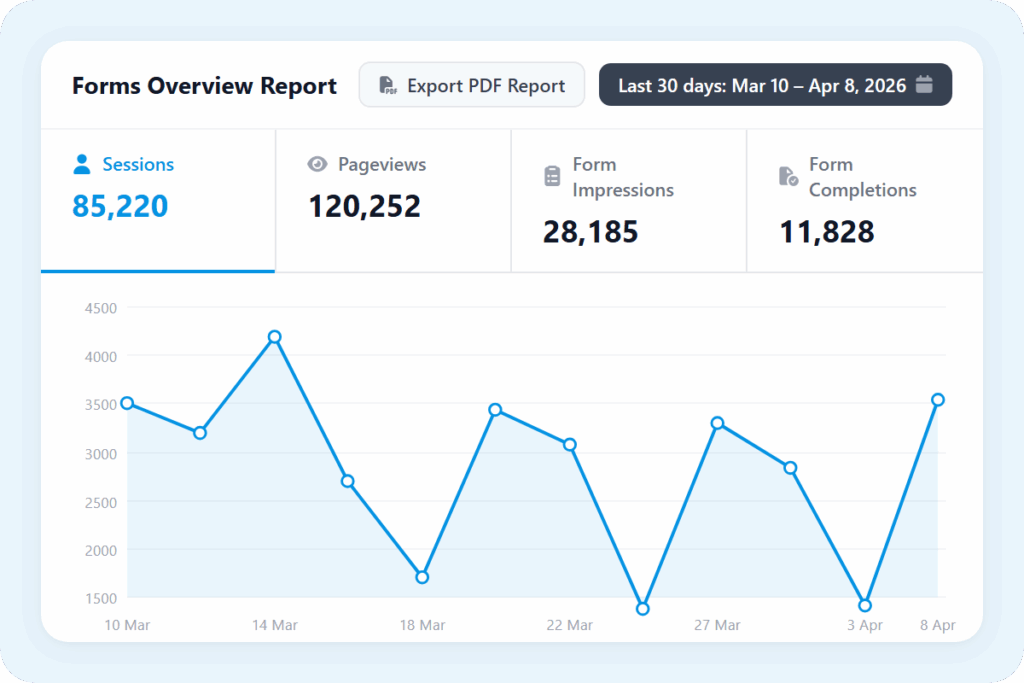The height and width of the screenshot is (683, 1024).
Task: Click the calendar icon in date range
Action: [x=924, y=85]
